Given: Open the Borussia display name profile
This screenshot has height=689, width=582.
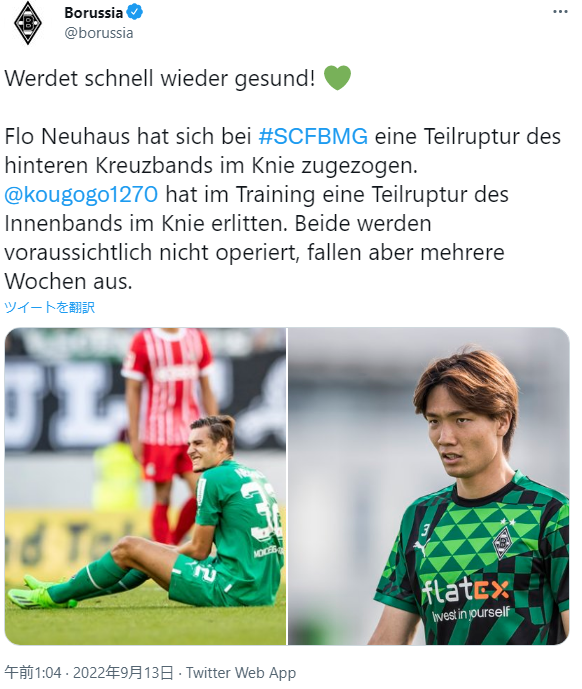Looking at the screenshot, I should click(93, 12).
